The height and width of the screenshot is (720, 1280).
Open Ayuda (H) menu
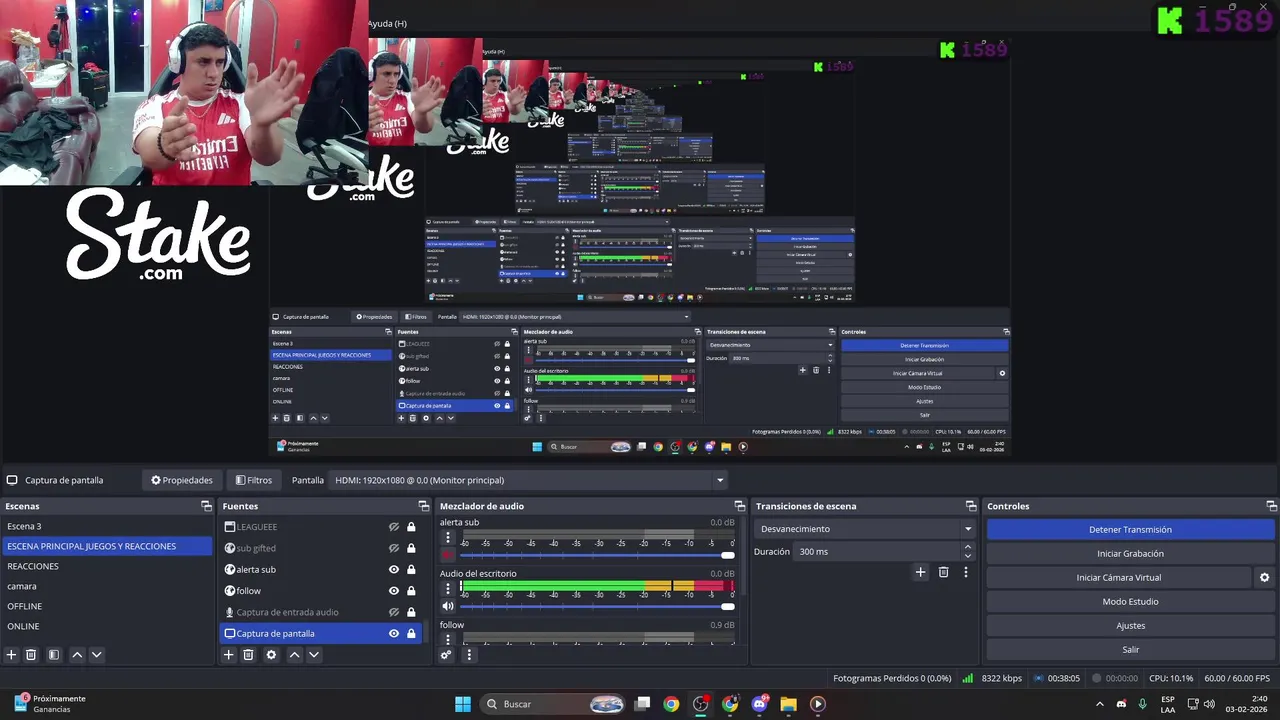coord(387,23)
